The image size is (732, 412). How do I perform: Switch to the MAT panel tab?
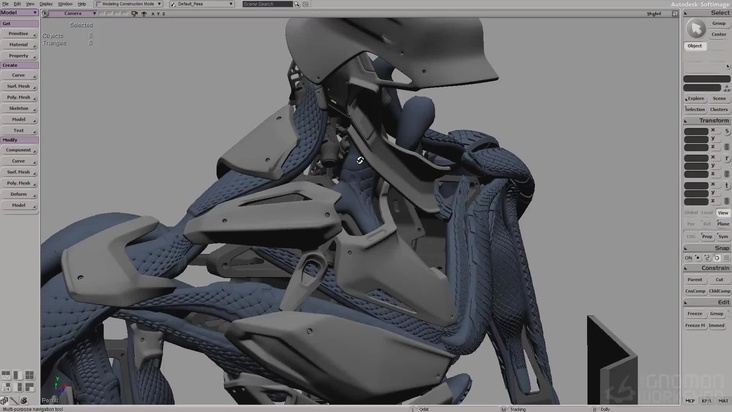tap(723, 400)
